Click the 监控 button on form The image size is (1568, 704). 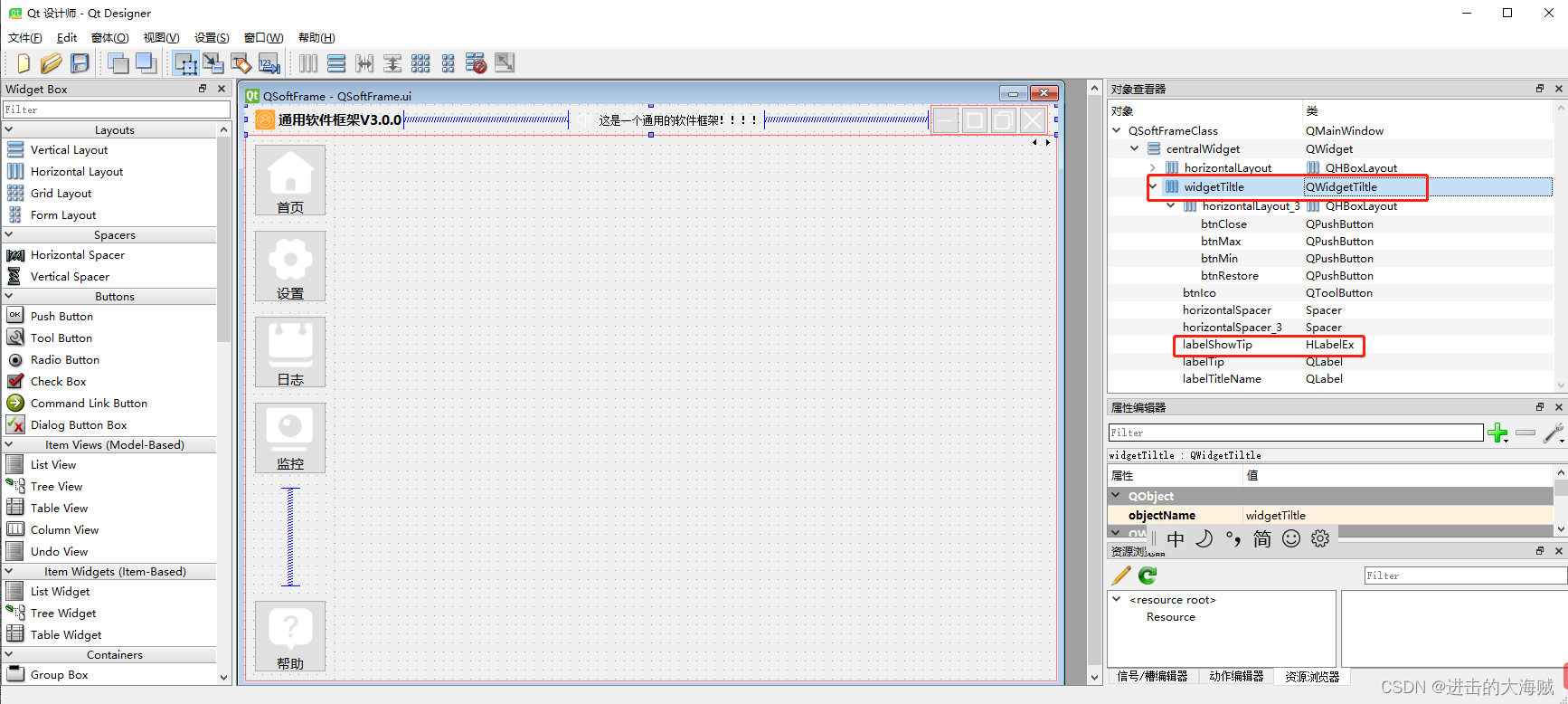[x=290, y=437]
